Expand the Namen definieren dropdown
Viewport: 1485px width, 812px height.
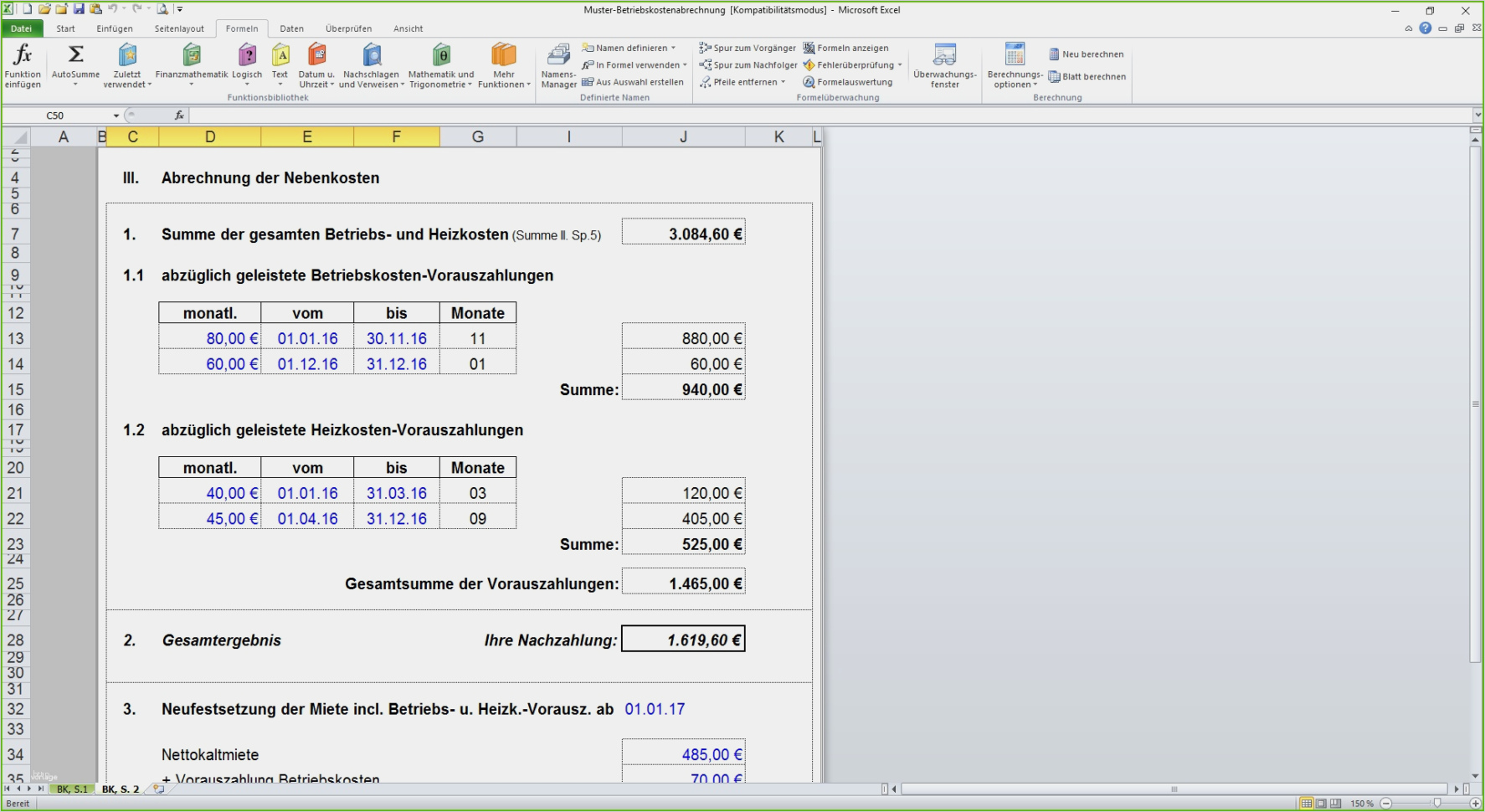[673, 48]
